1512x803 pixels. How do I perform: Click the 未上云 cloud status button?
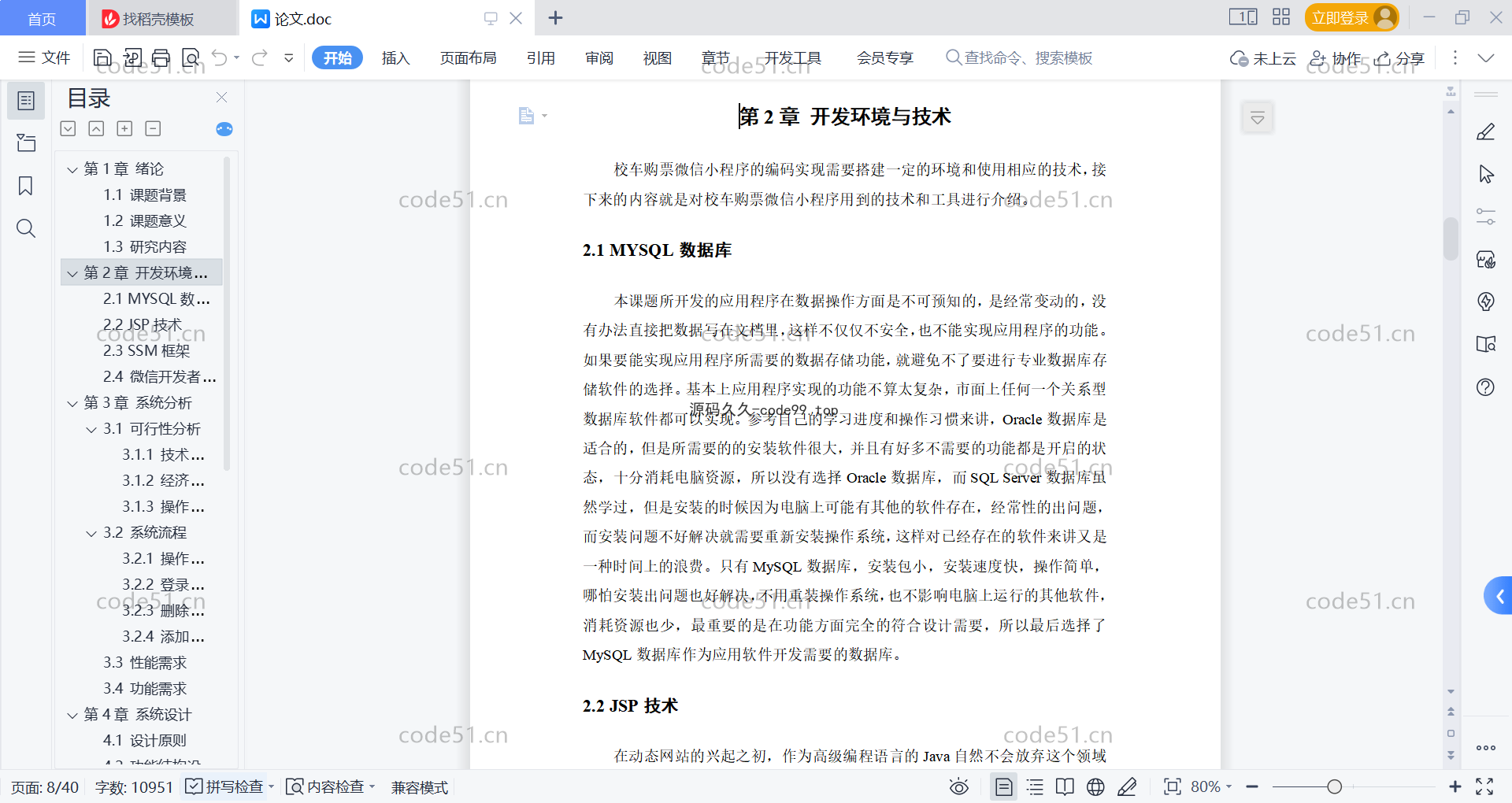[1263, 57]
